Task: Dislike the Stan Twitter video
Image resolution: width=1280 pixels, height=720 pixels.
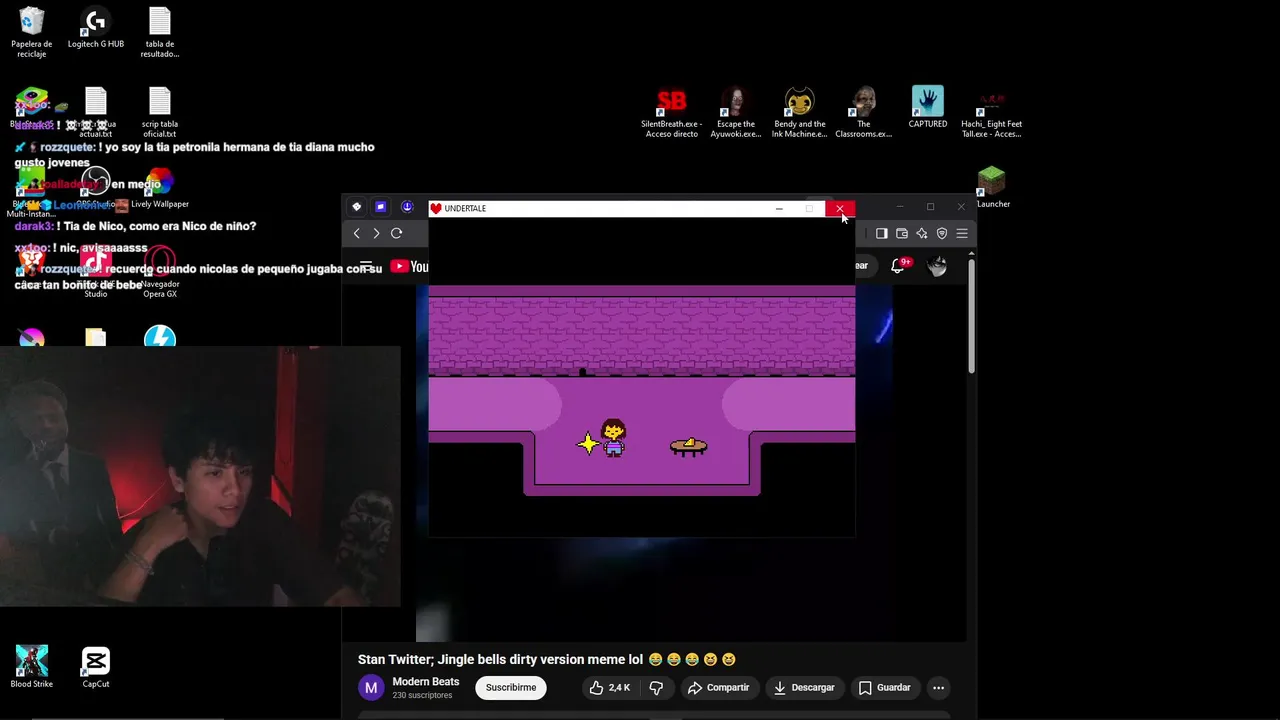Action: (x=657, y=688)
